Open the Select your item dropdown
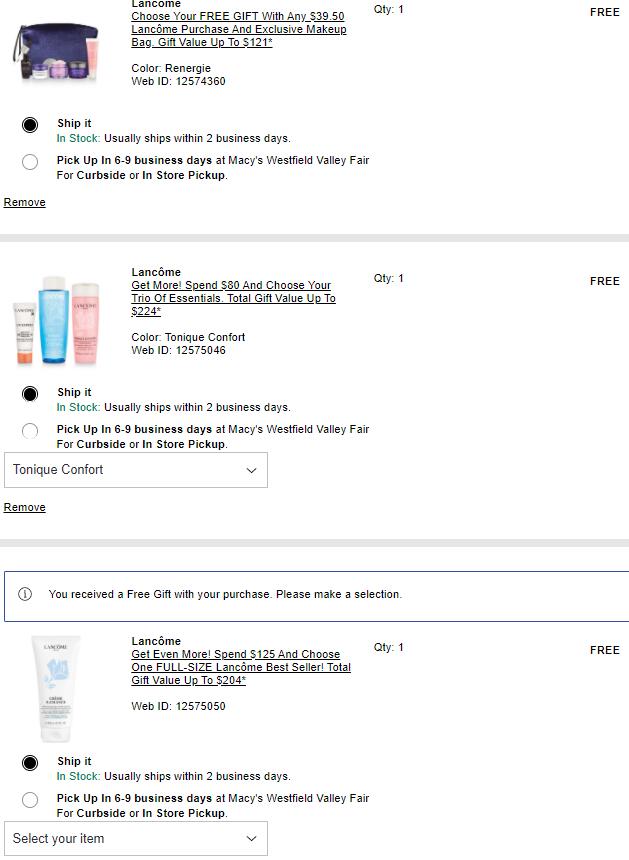The width and height of the screenshot is (629, 860). pyautogui.click(x=135, y=839)
